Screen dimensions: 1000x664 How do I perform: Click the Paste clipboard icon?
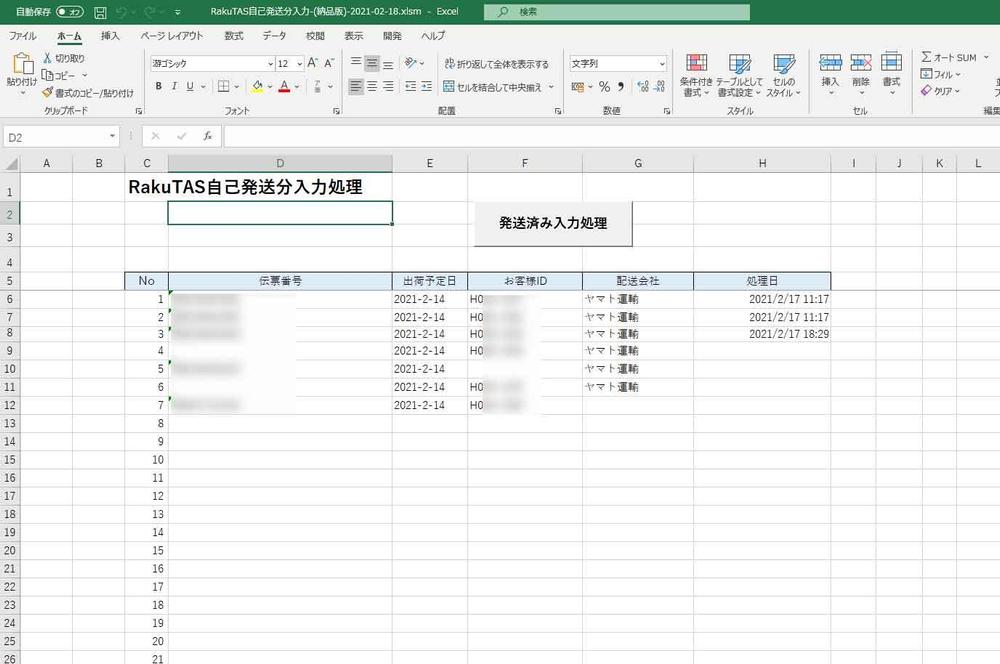tap(23, 64)
